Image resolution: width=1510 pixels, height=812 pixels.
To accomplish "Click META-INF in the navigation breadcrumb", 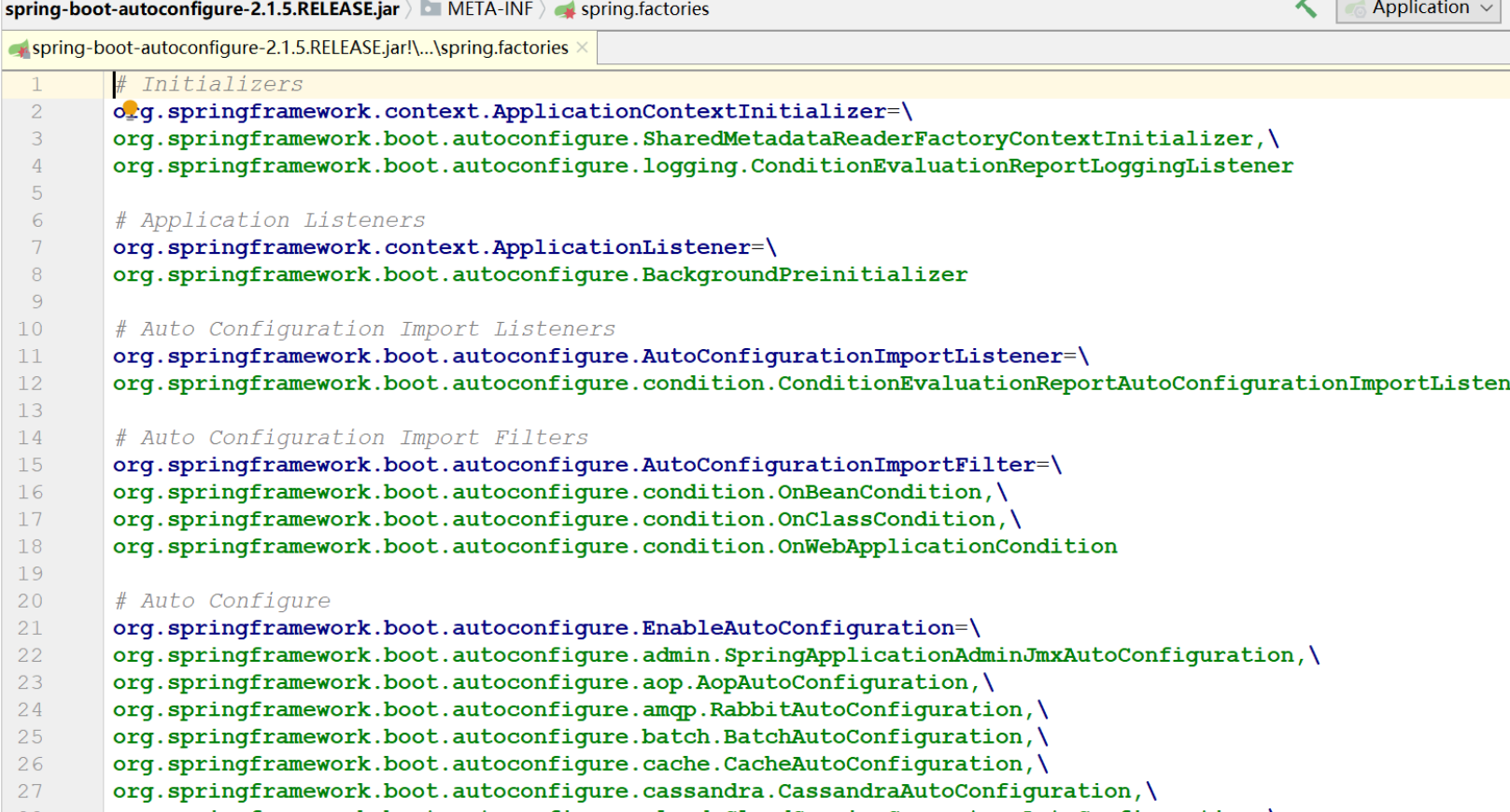I will pos(478,9).
